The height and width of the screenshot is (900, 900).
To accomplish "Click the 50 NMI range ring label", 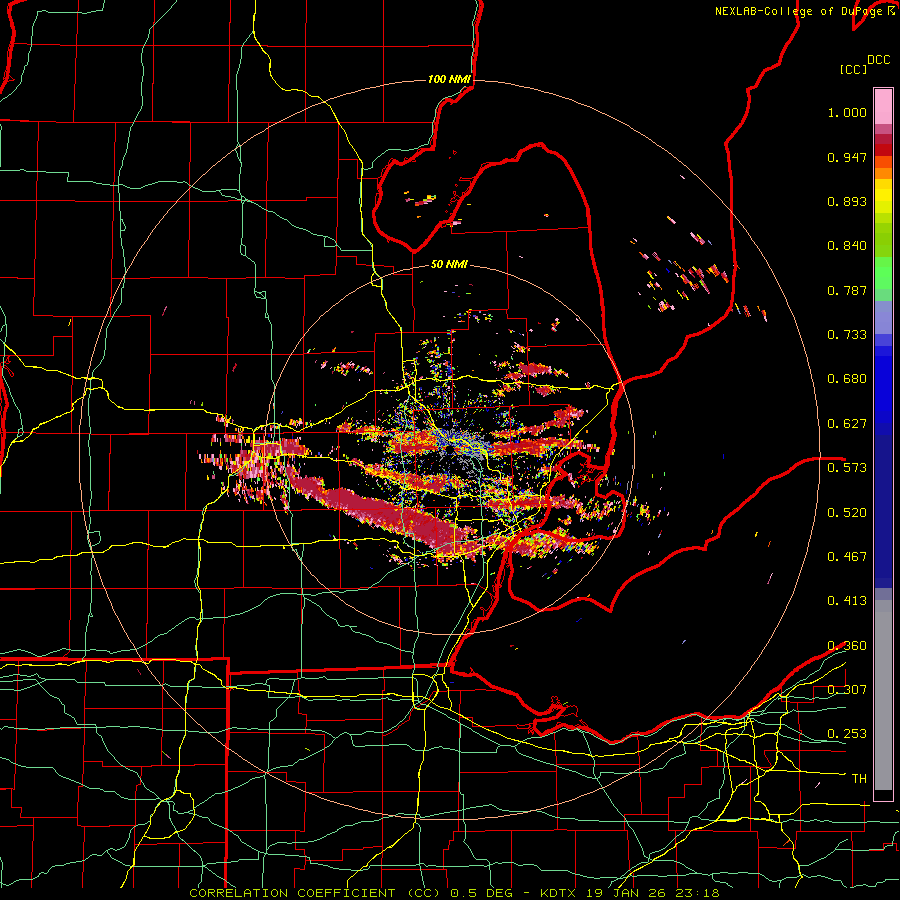I will coord(449,264).
